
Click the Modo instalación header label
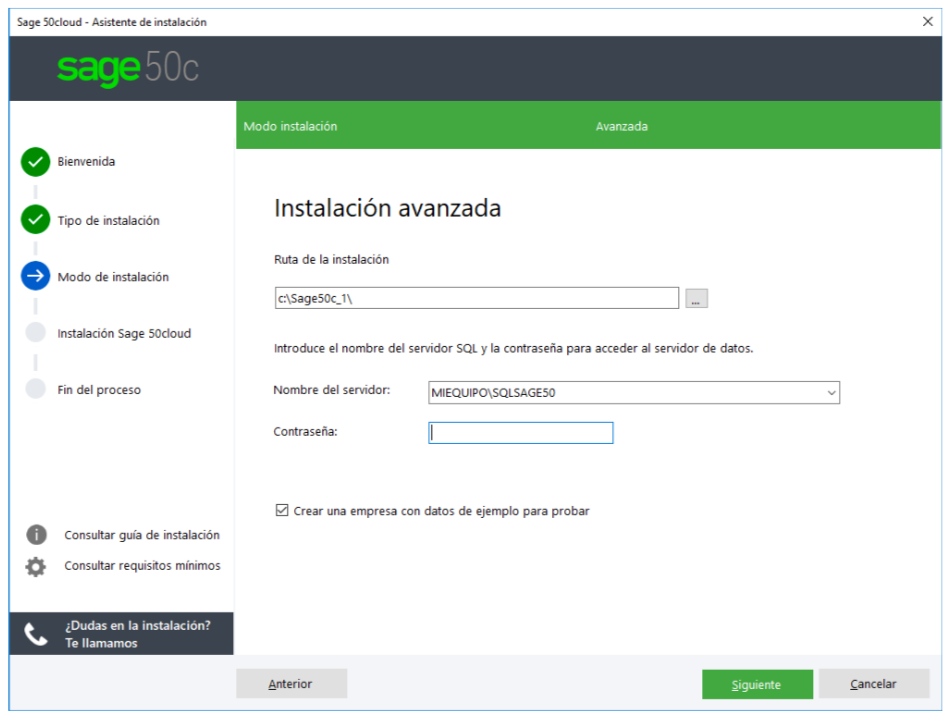(290, 126)
